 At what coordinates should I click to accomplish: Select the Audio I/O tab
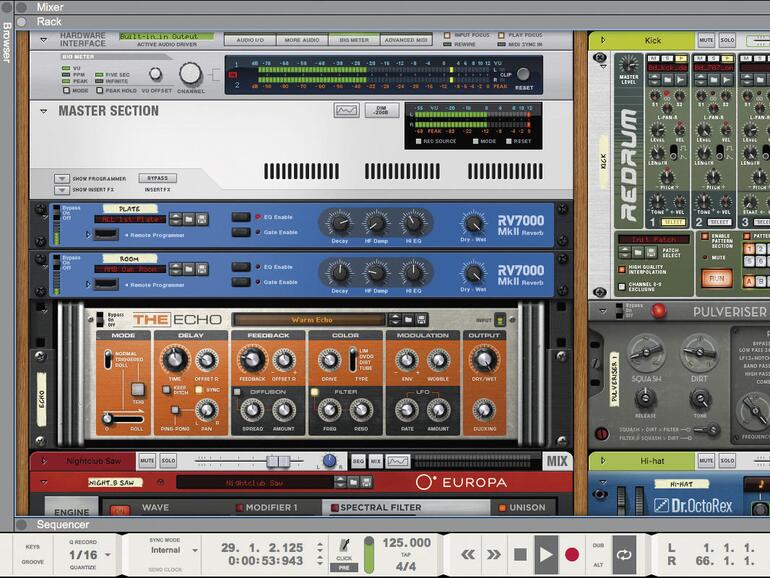[250, 40]
